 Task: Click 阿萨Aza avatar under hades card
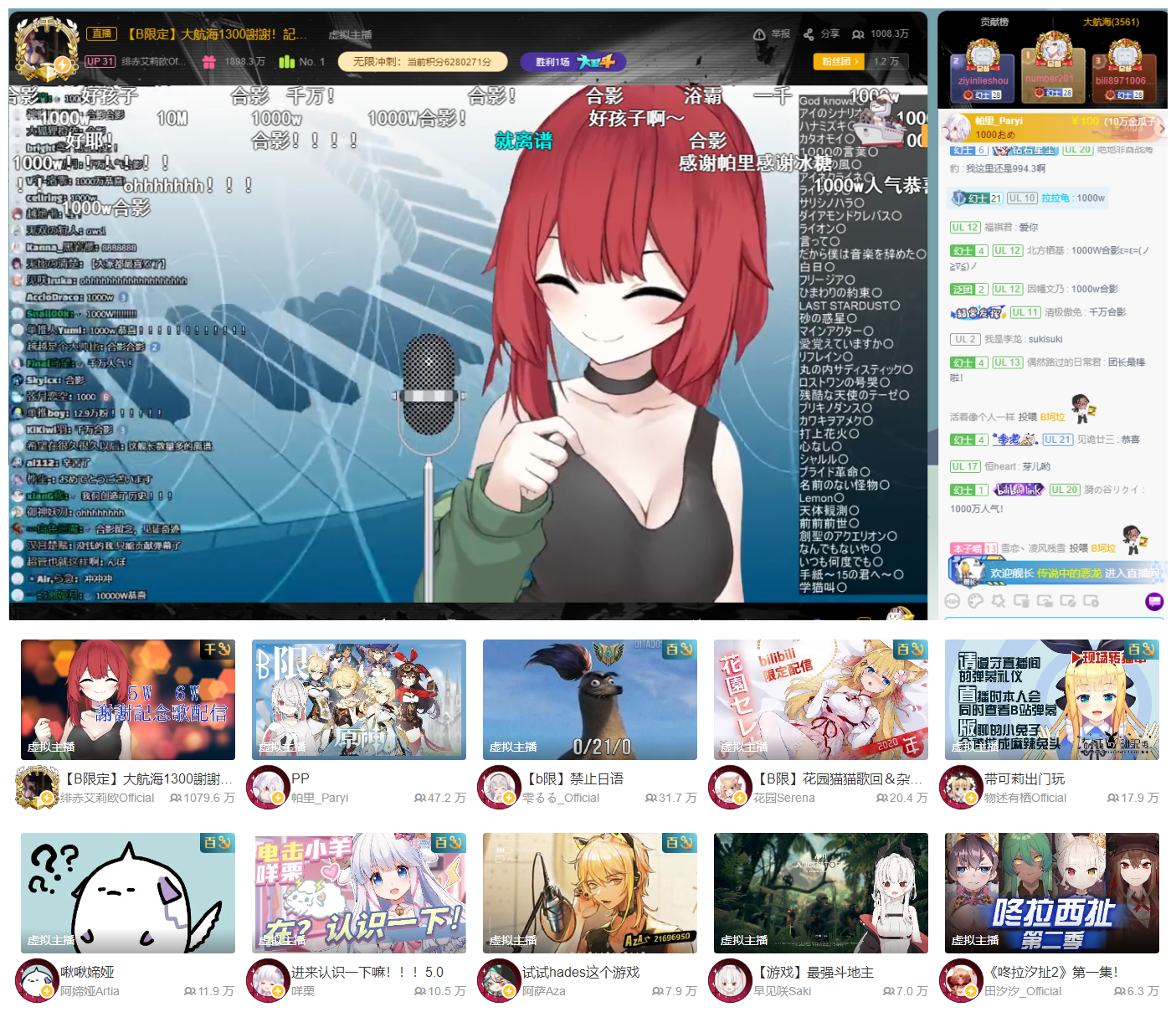[x=499, y=981]
